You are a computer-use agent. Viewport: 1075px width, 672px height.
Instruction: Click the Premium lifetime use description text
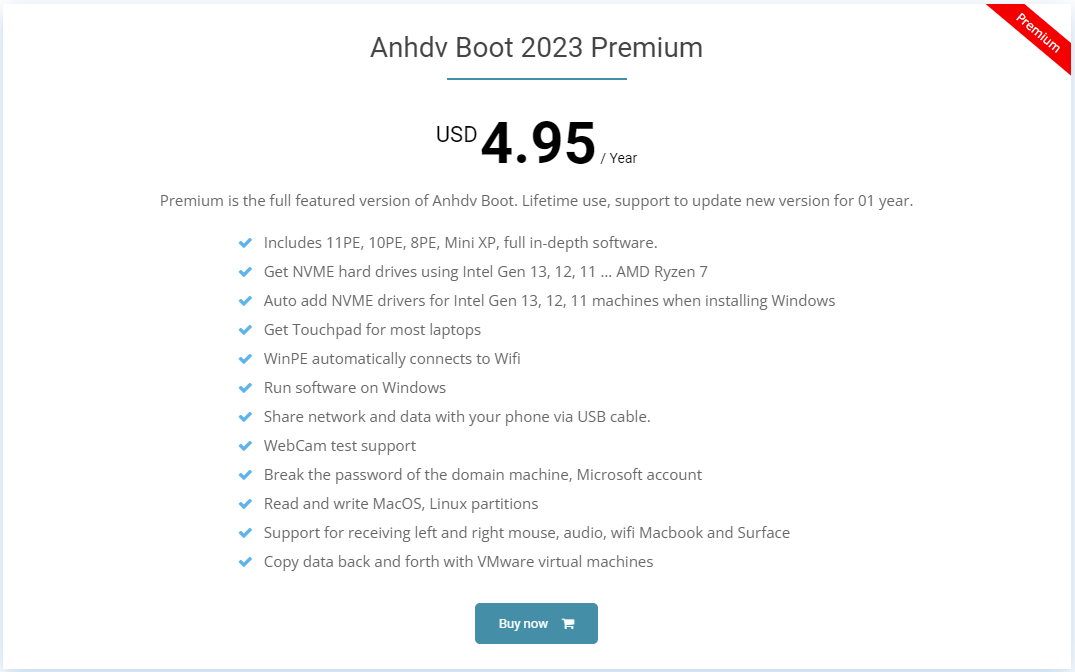[x=536, y=201]
